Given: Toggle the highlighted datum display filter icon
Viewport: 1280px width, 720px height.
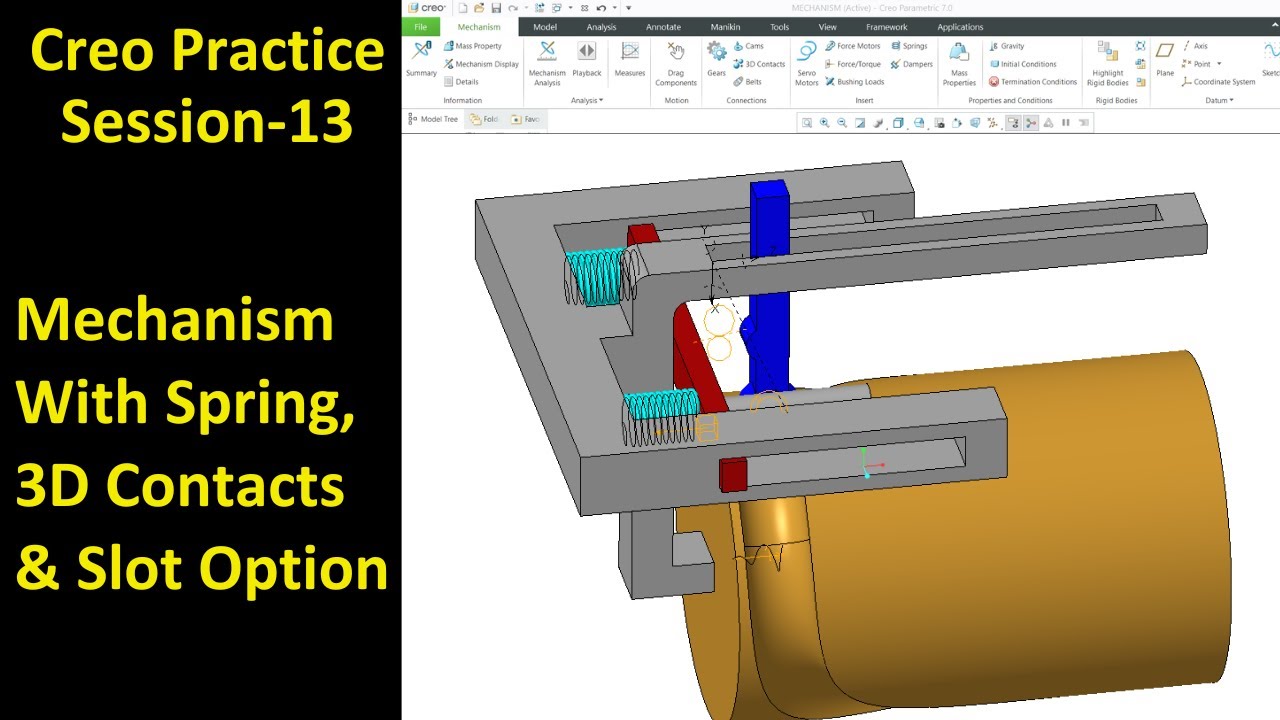Looking at the screenshot, I should pos(1013,123).
